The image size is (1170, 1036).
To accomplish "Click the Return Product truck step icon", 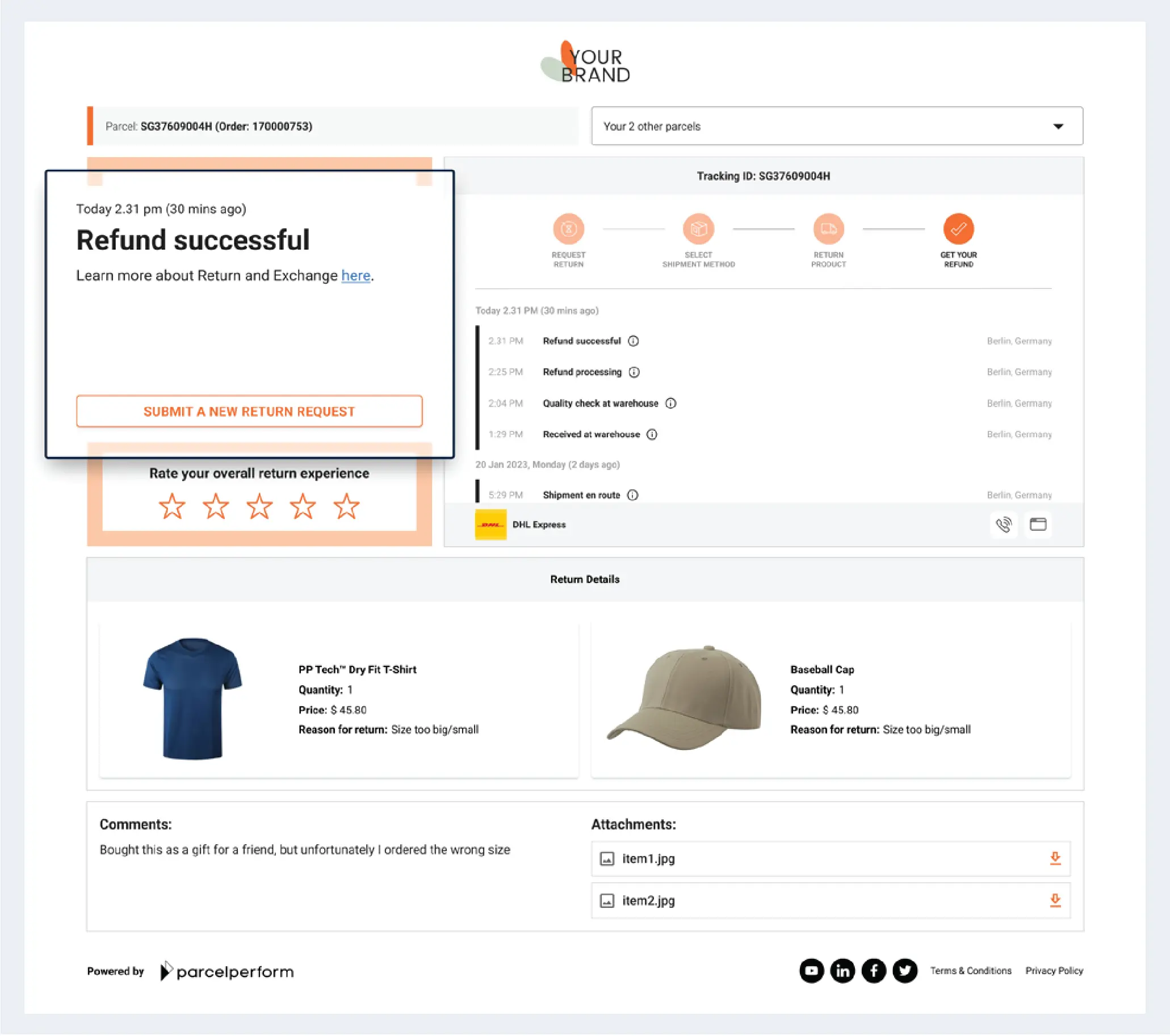I will (828, 229).
